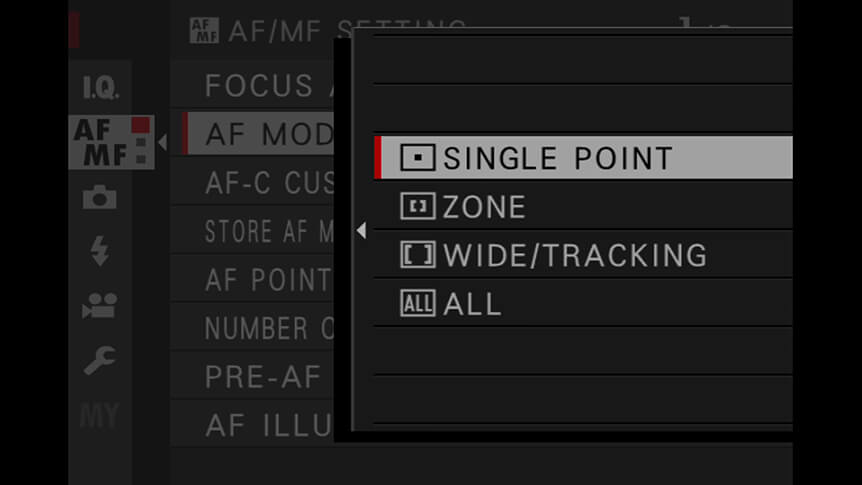Open the wrench setup menu icon

100,360
